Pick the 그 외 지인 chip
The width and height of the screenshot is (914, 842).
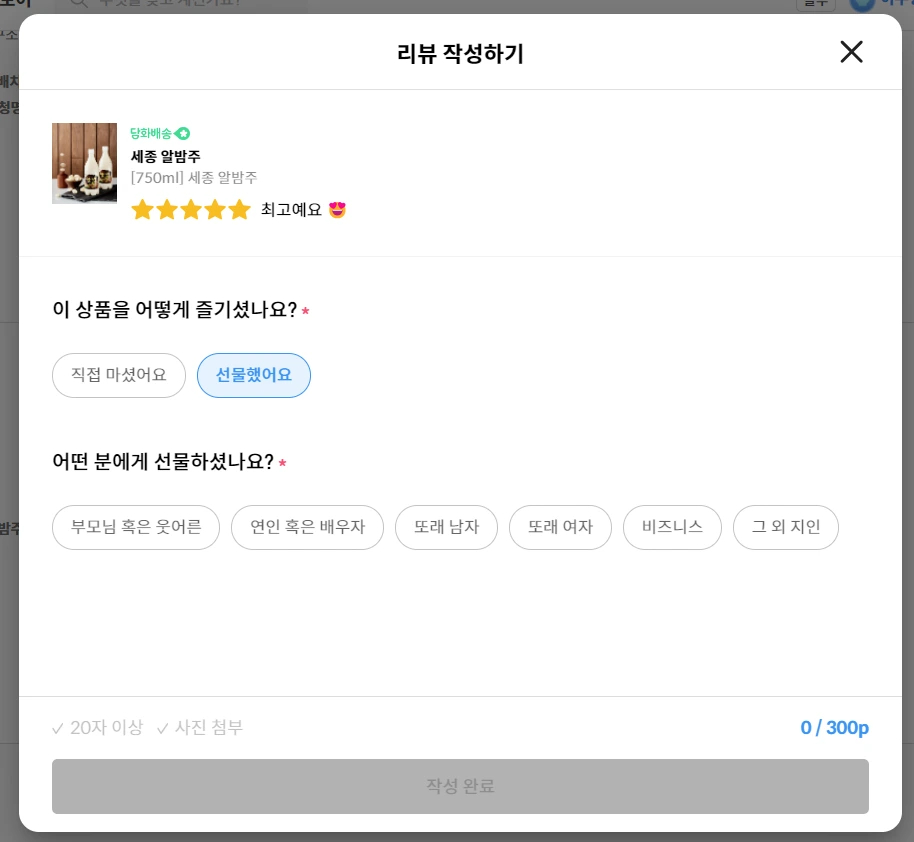pyautogui.click(x=786, y=527)
